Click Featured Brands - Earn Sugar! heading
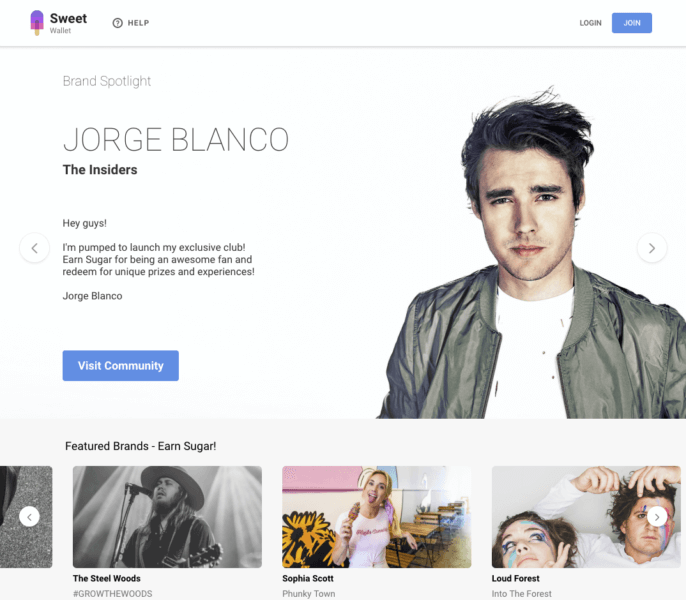This screenshot has height=600, width=686. 140,446
